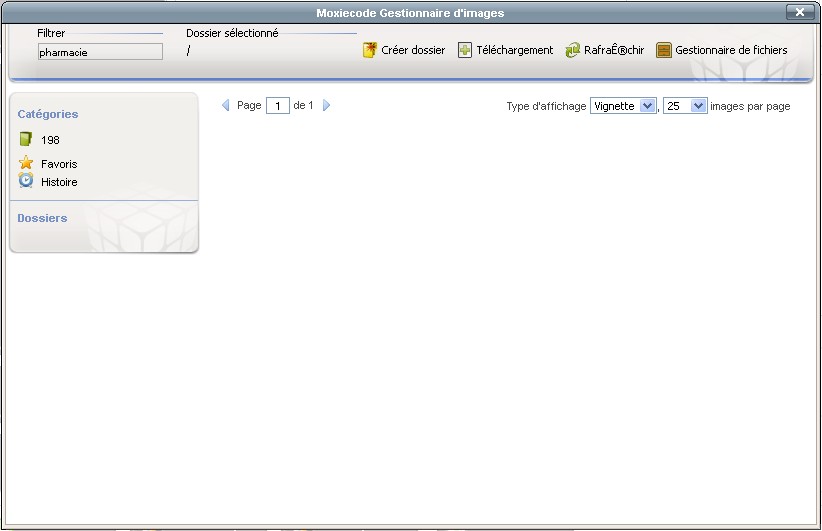This screenshot has width=822, height=531.
Task: Click the Téléchargement plus icon
Action: coord(464,50)
